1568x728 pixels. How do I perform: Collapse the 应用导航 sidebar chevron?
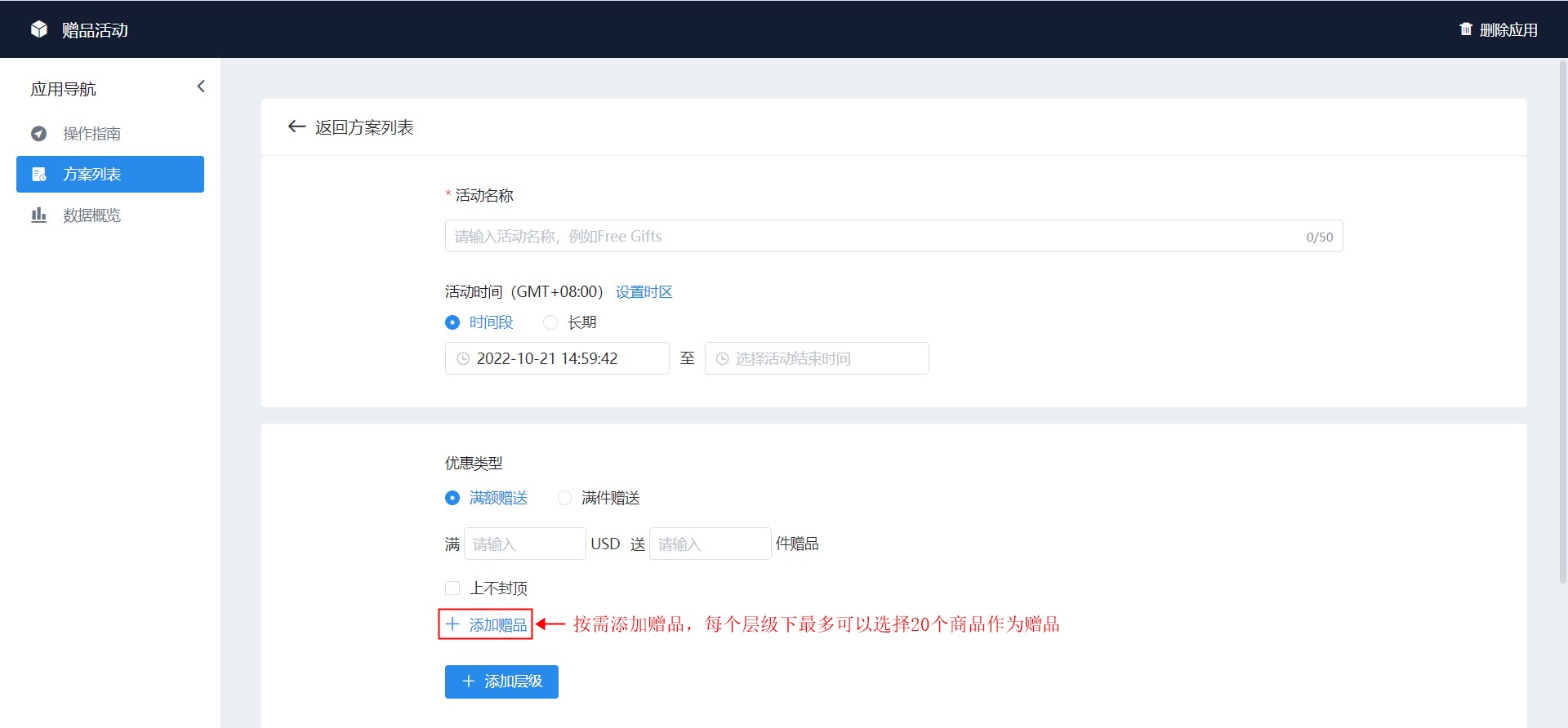tap(201, 87)
